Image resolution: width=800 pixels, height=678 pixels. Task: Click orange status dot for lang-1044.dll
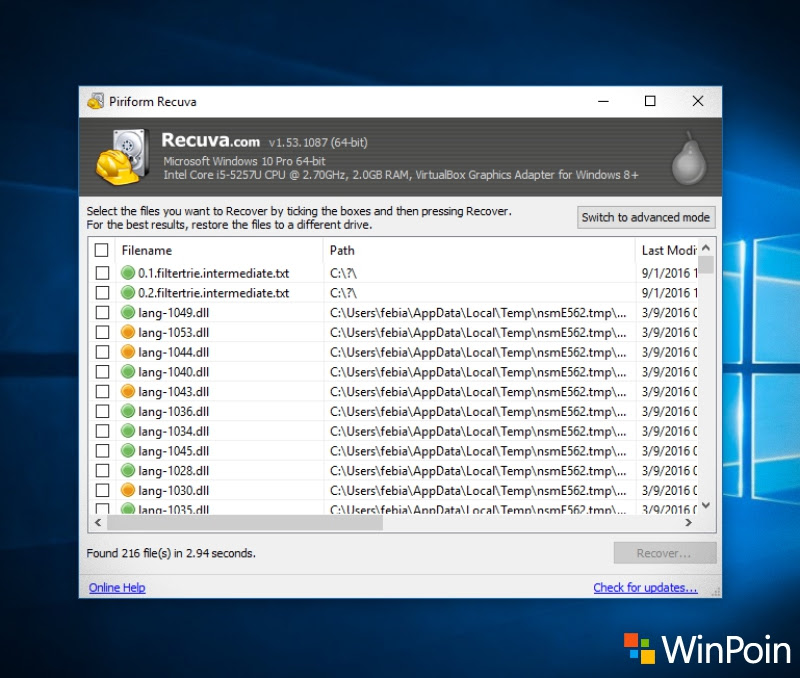(x=128, y=352)
